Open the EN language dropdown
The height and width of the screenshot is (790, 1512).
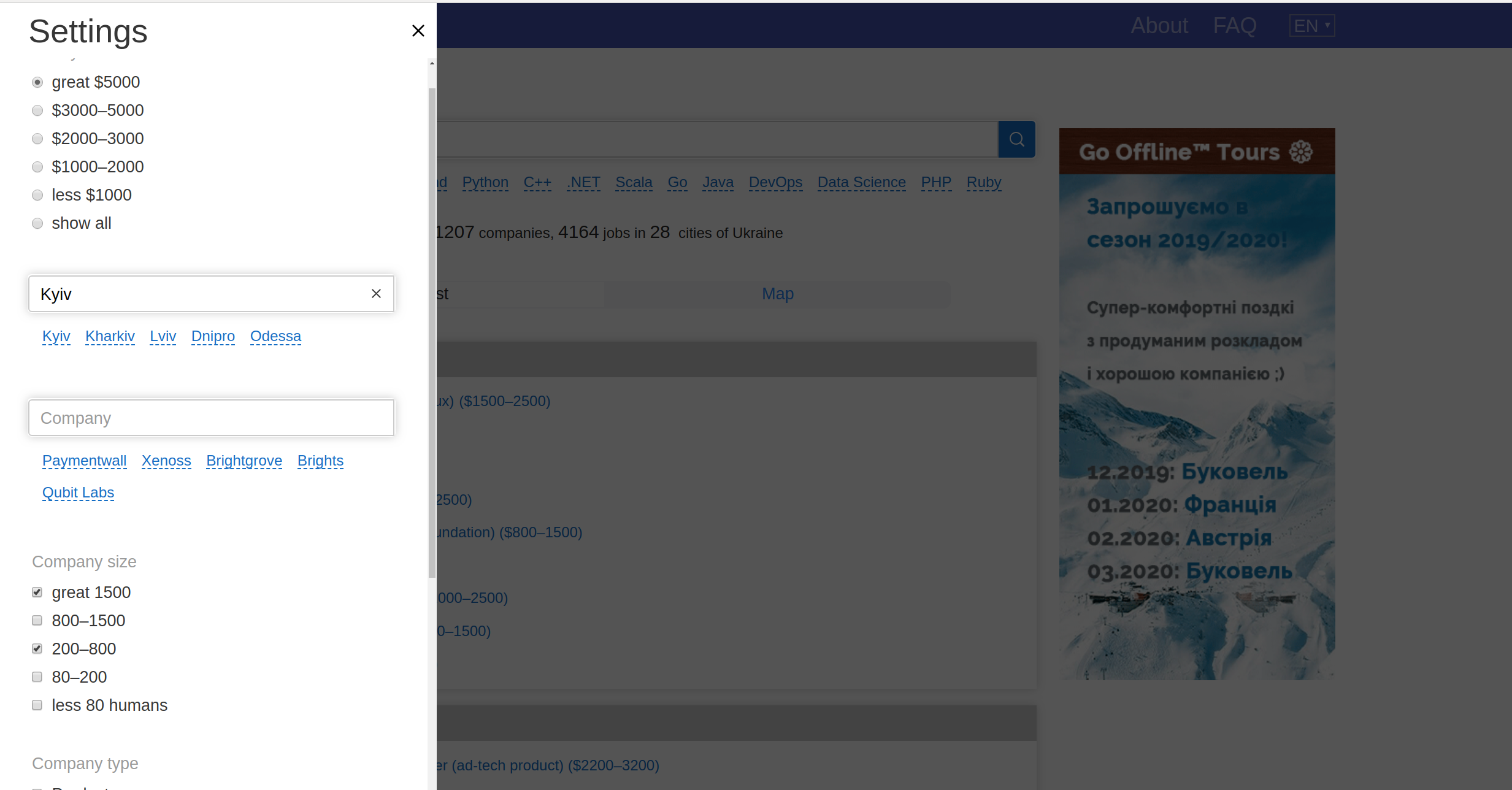[x=1311, y=25]
